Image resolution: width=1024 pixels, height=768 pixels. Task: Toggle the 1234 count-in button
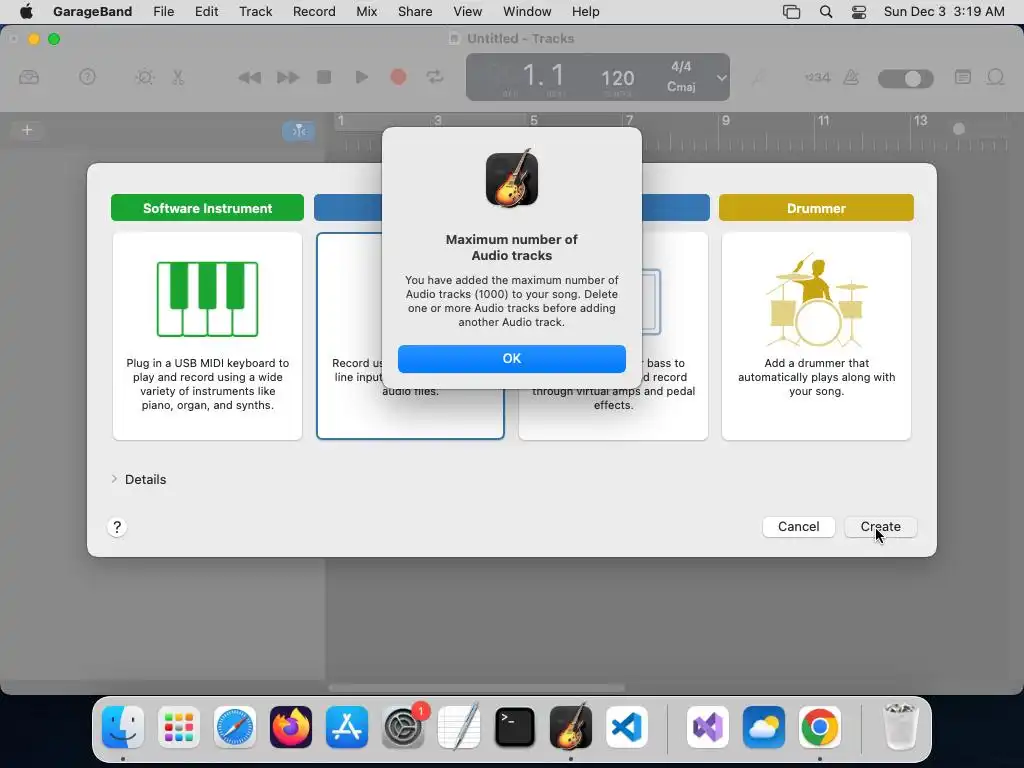pyautogui.click(x=817, y=77)
